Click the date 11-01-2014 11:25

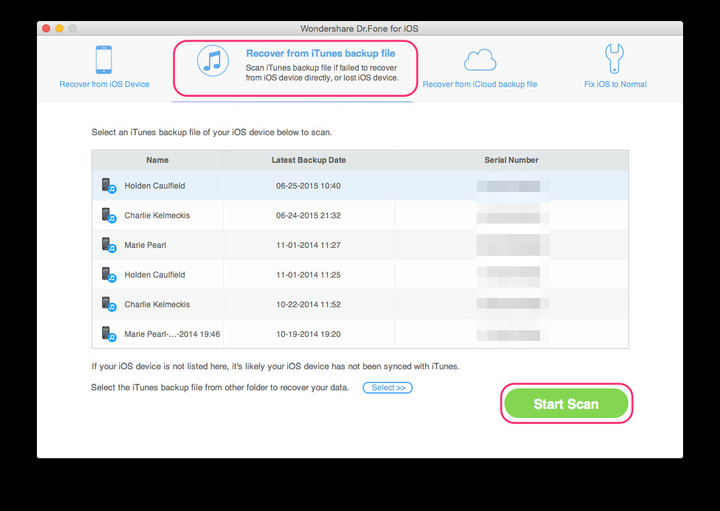pos(308,275)
